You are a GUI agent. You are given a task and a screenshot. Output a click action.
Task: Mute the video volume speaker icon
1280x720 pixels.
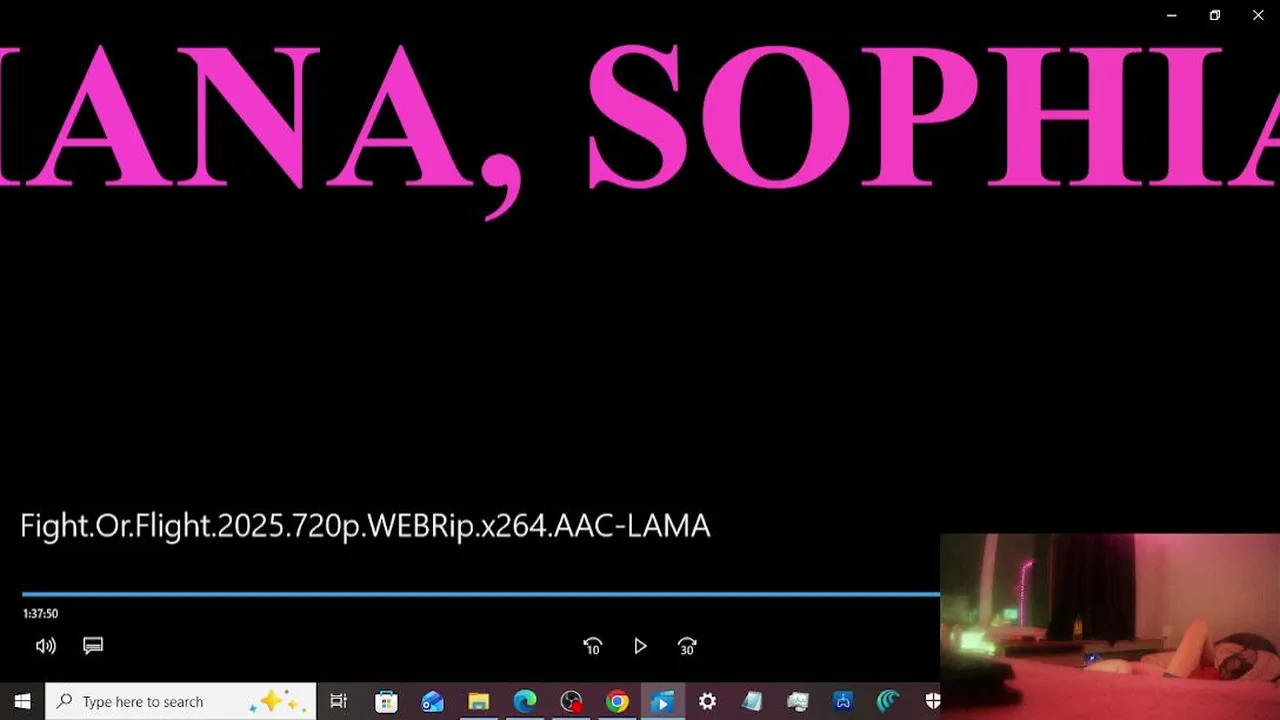coord(46,646)
